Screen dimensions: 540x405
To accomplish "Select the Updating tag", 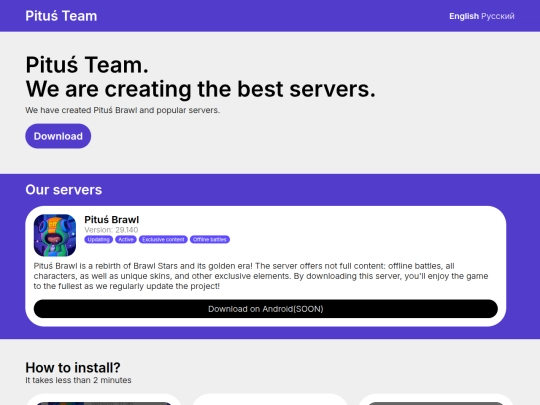I will click(x=98, y=239).
